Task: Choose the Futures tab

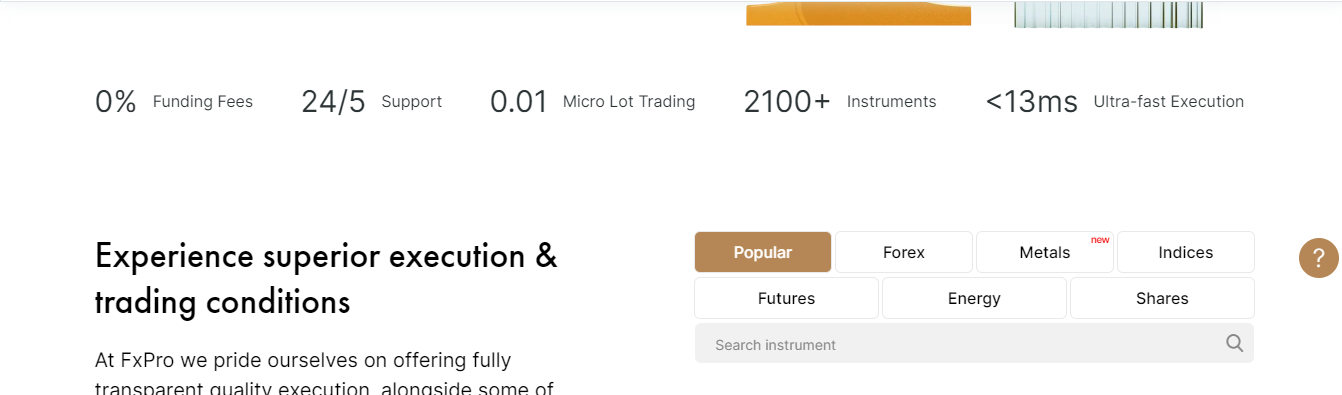Action: tap(786, 298)
